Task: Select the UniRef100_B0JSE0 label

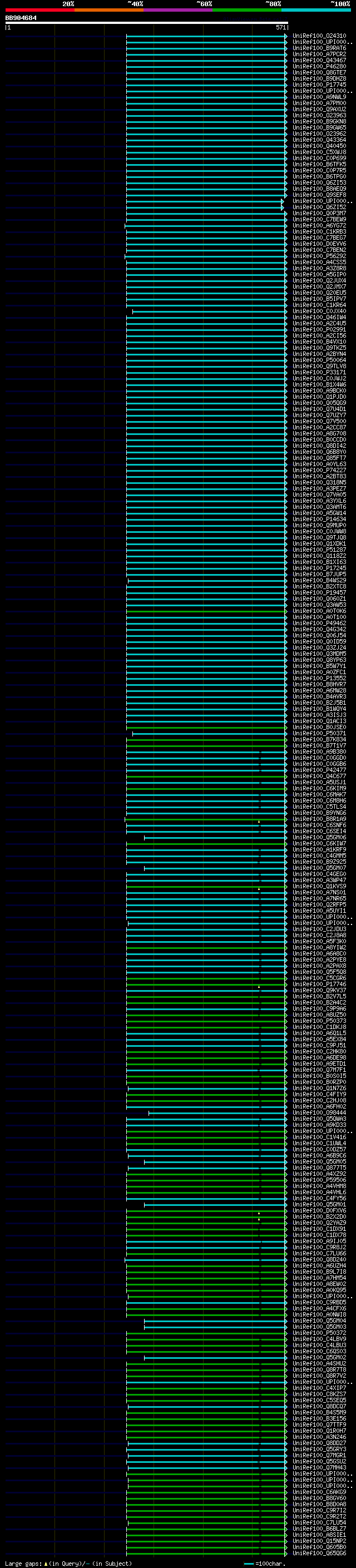Action: [x=319, y=727]
